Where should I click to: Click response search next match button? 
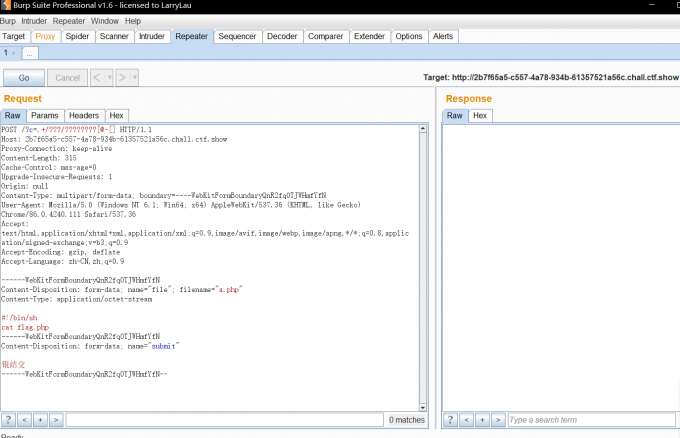498,420
